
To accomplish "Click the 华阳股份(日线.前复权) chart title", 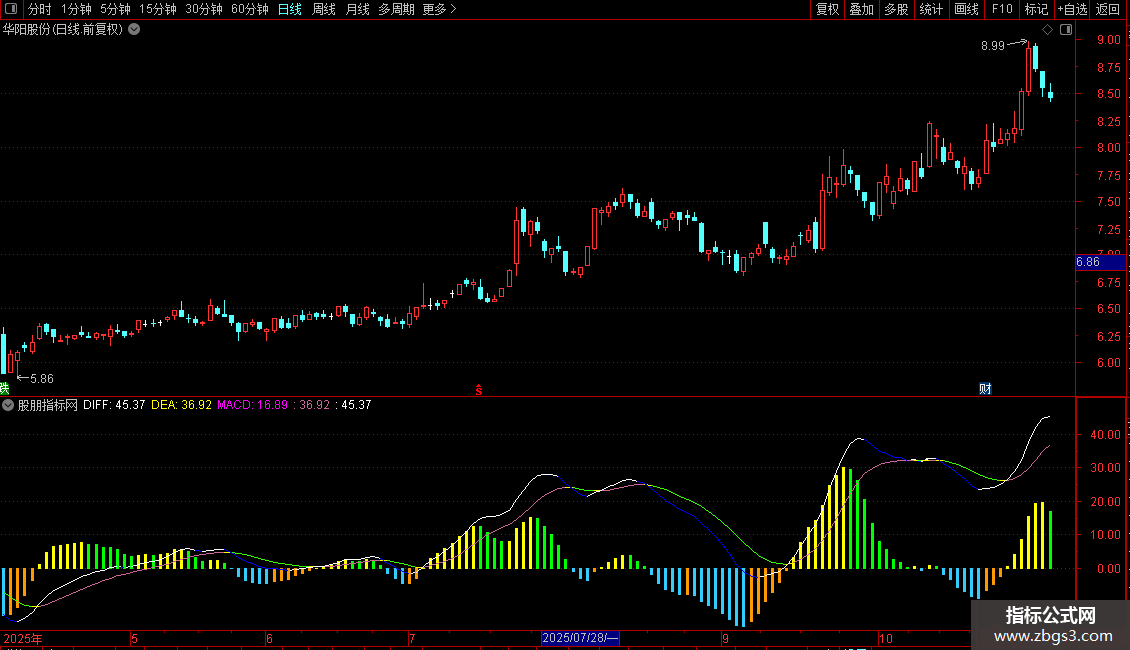I will tap(63, 30).
